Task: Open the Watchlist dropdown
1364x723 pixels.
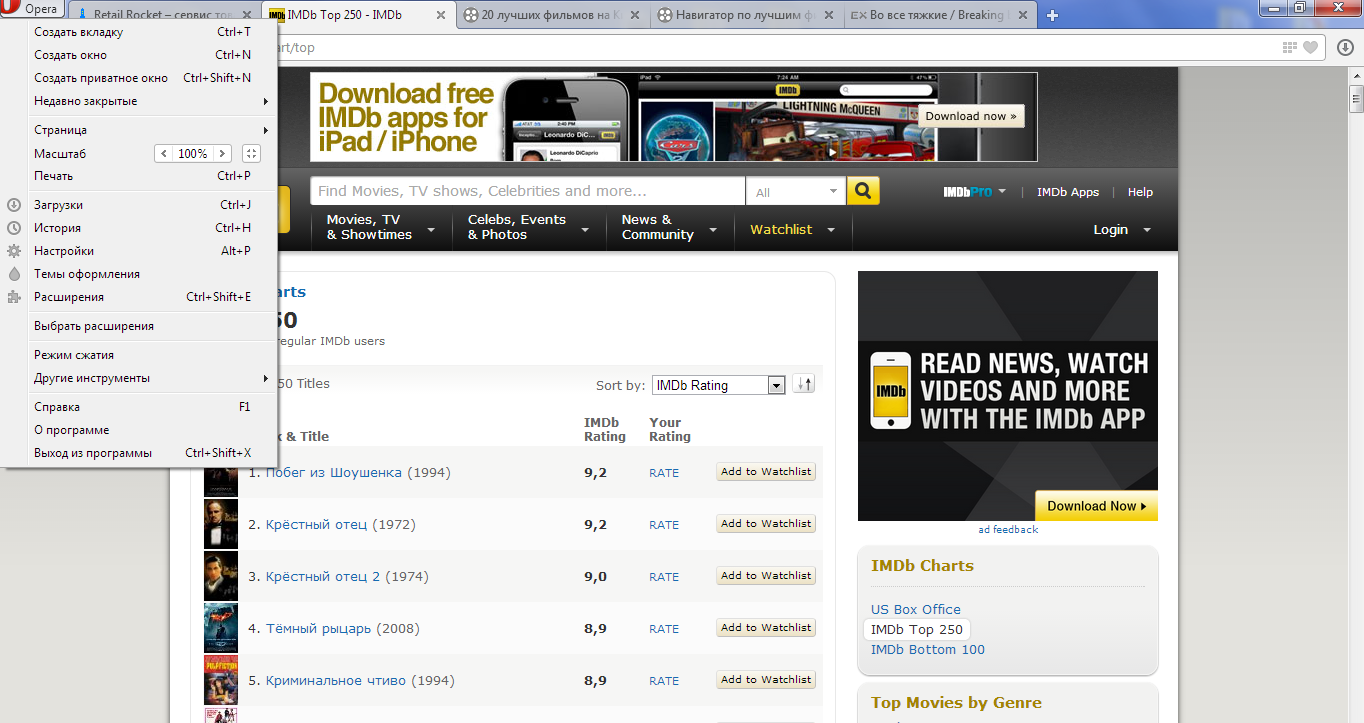Action: [794, 229]
